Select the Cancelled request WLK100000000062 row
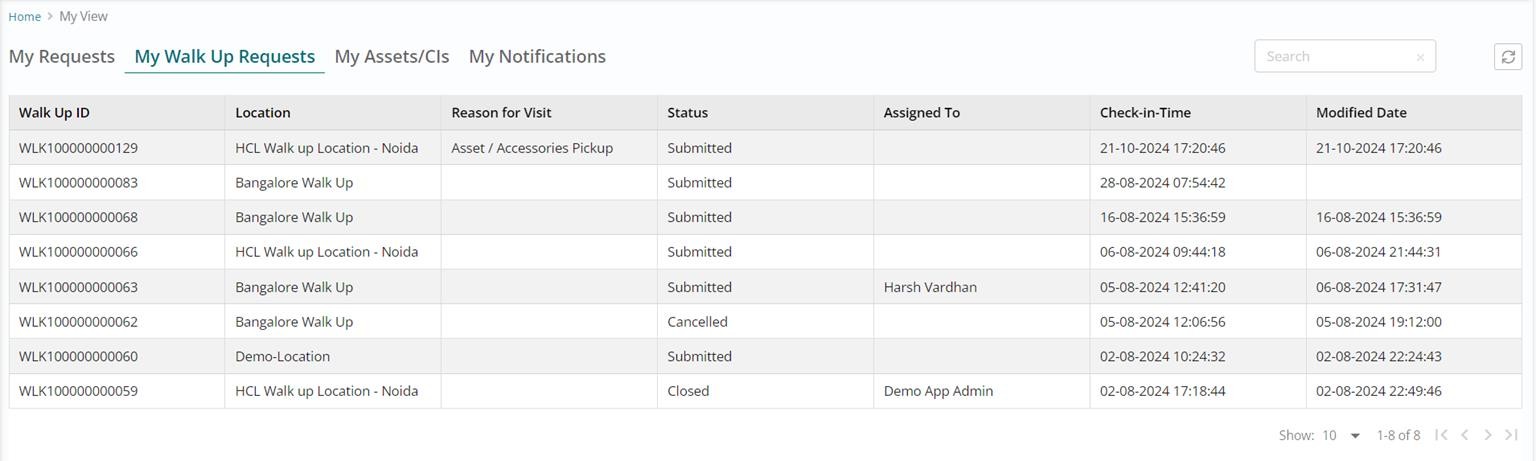Screen dimensions: 1536x461 78,322
